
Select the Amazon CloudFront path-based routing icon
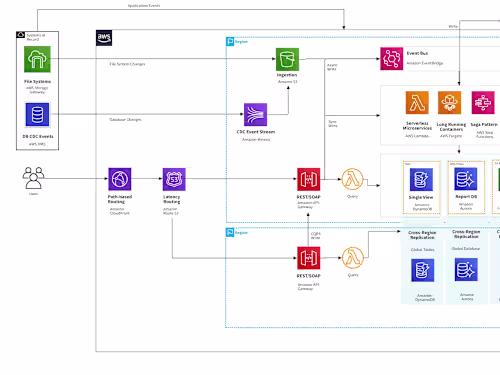pos(120,179)
